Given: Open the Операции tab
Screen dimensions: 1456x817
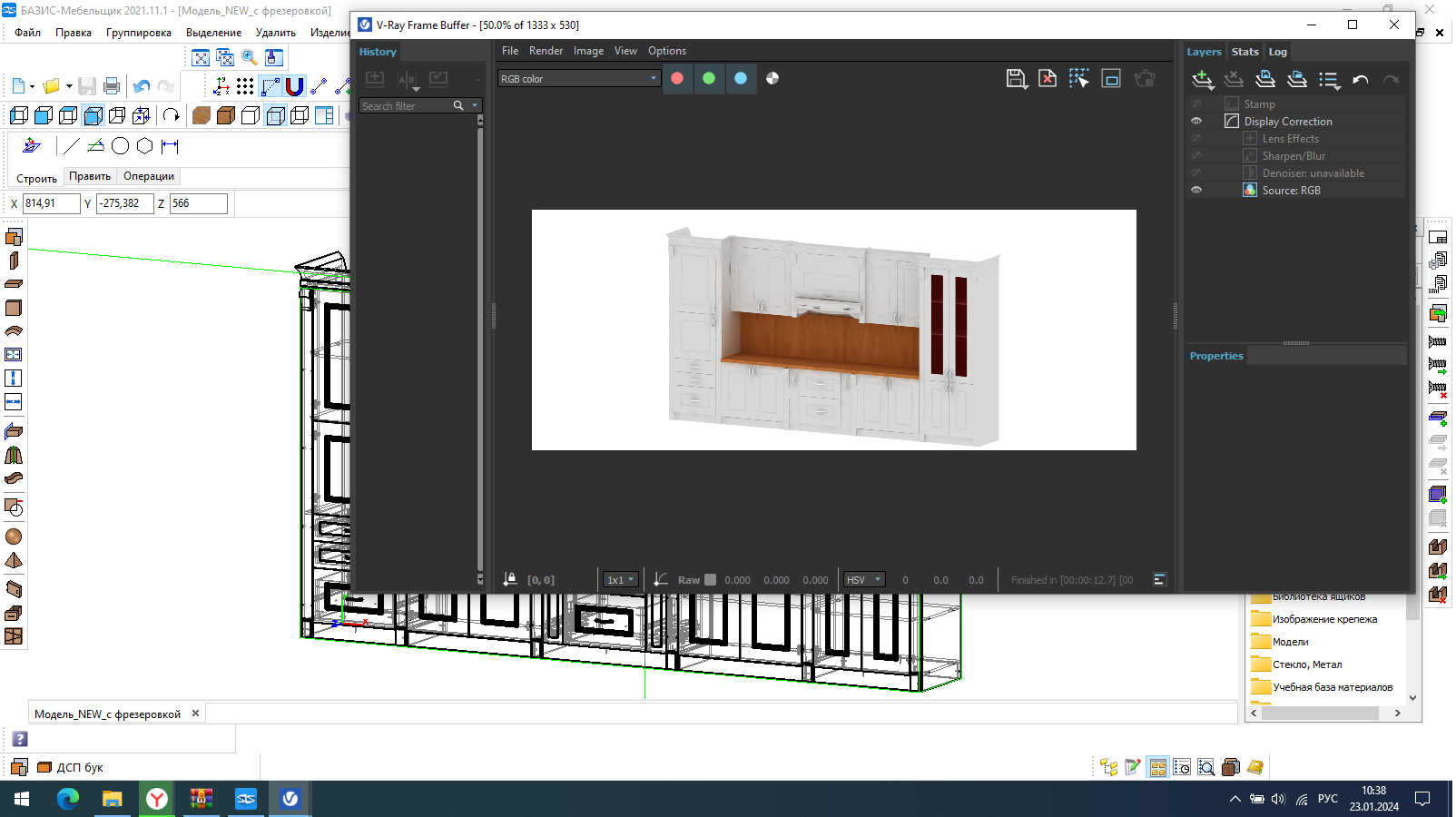Looking at the screenshot, I should pyautogui.click(x=149, y=176).
